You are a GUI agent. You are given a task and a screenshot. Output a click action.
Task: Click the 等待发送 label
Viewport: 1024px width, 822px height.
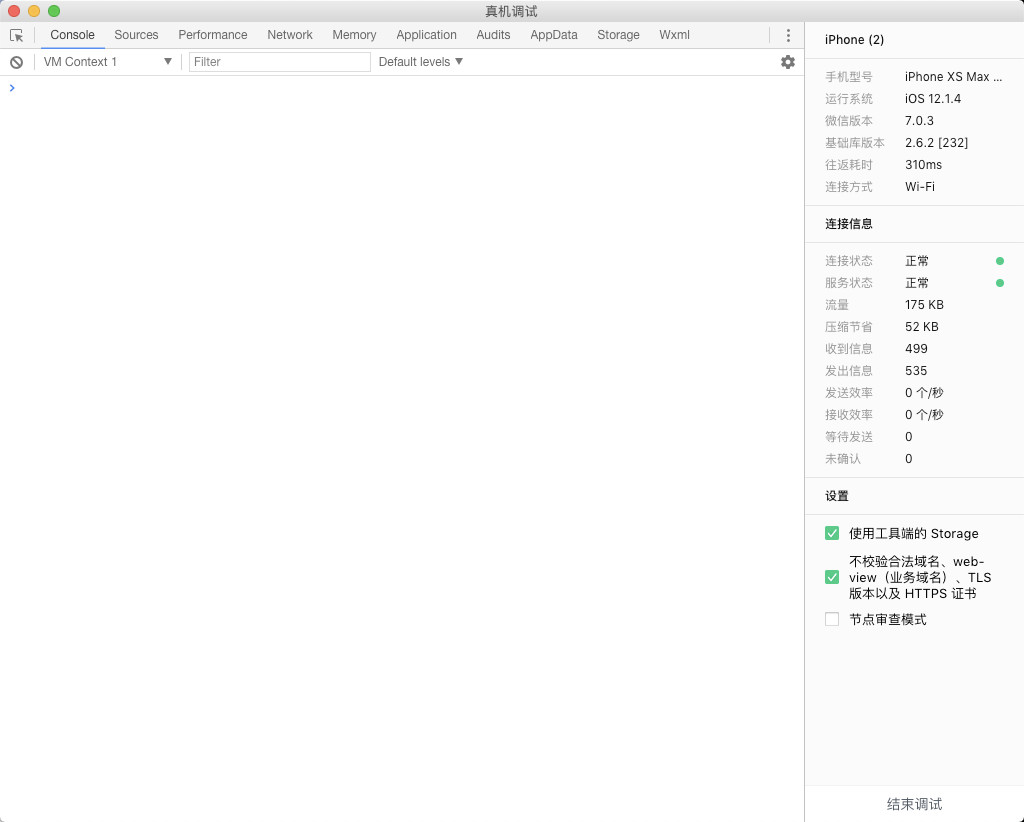848,437
